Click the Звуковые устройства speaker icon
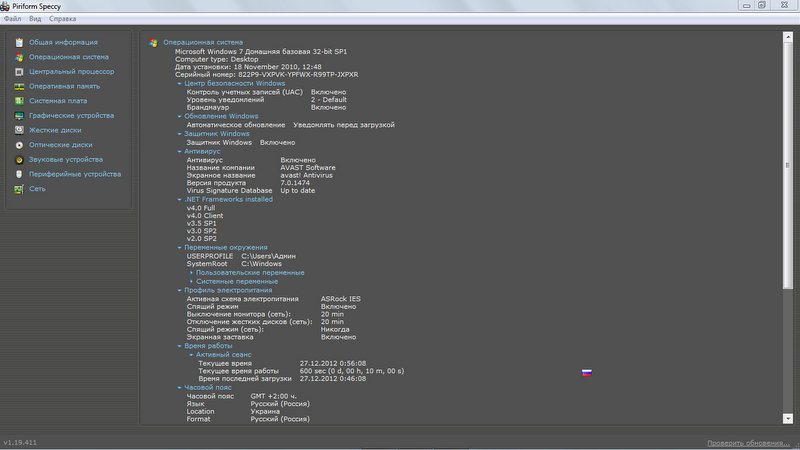The width and height of the screenshot is (800, 450). 19,160
